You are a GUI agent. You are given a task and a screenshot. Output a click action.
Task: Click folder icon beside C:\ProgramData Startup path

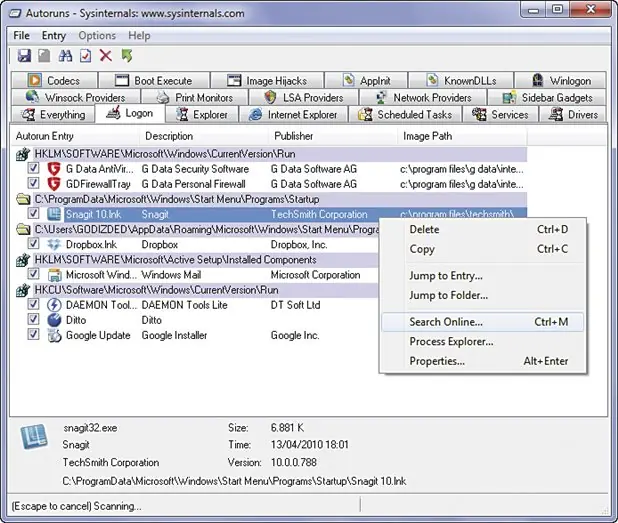pos(23,199)
